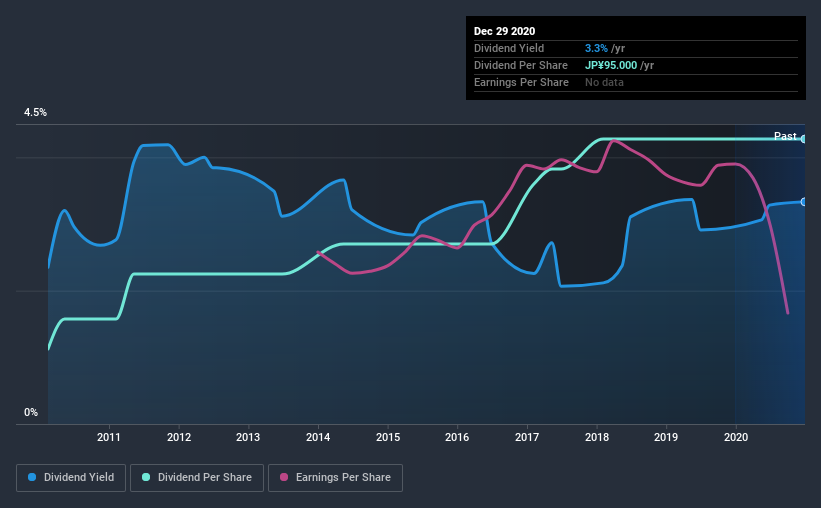Image resolution: width=821 pixels, height=508 pixels.
Task: Click the tooltip Dividend Per Share row label
Action: [520, 65]
